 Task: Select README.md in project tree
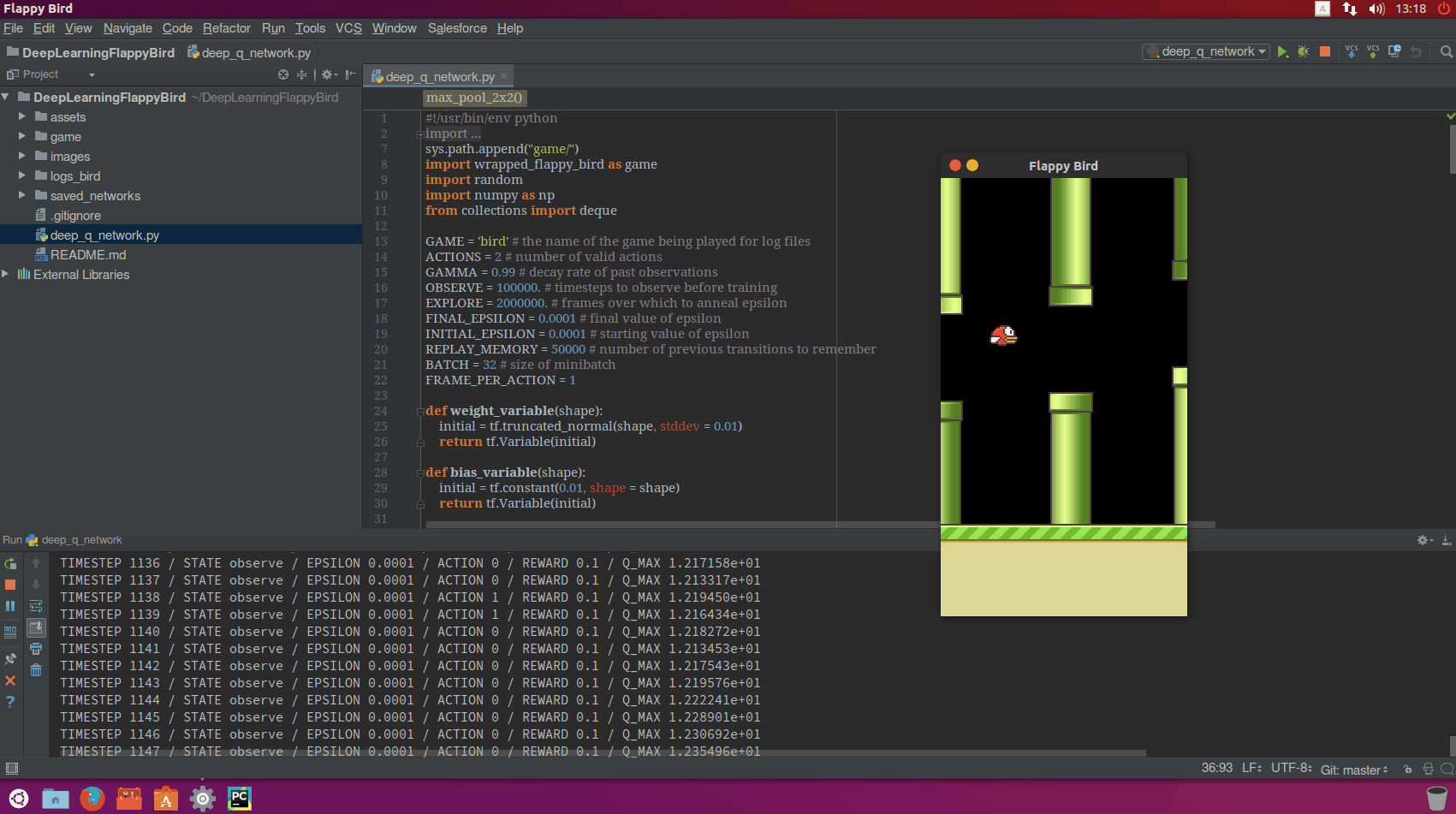click(88, 254)
